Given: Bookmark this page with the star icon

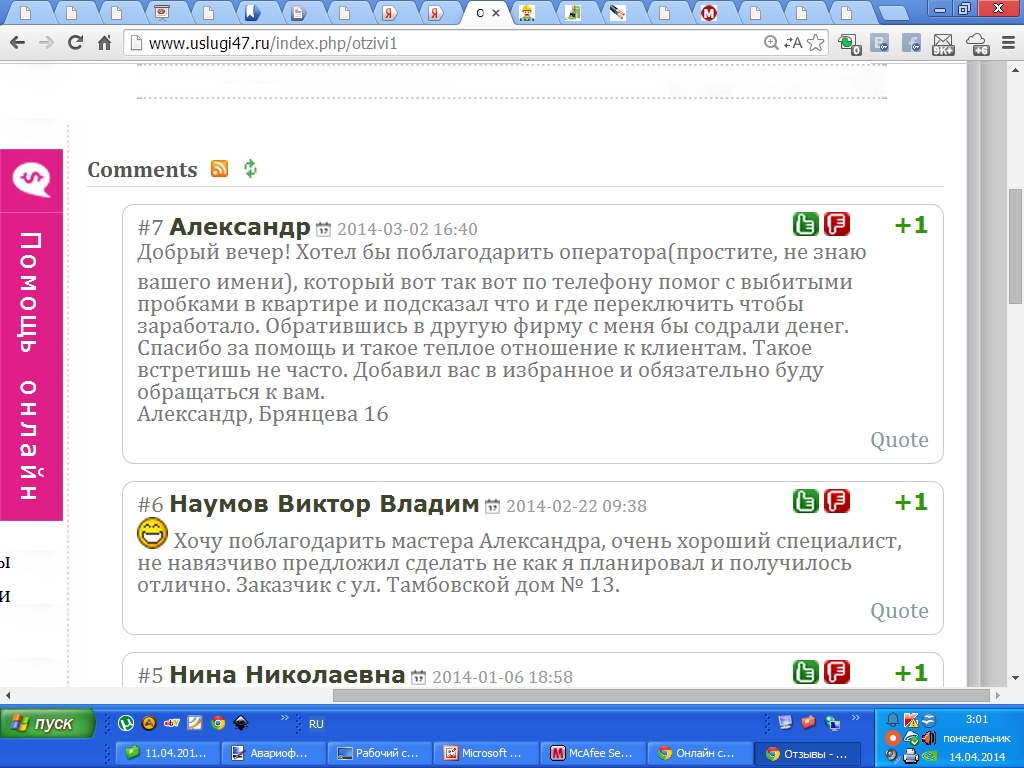Looking at the screenshot, I should point(815,43).
